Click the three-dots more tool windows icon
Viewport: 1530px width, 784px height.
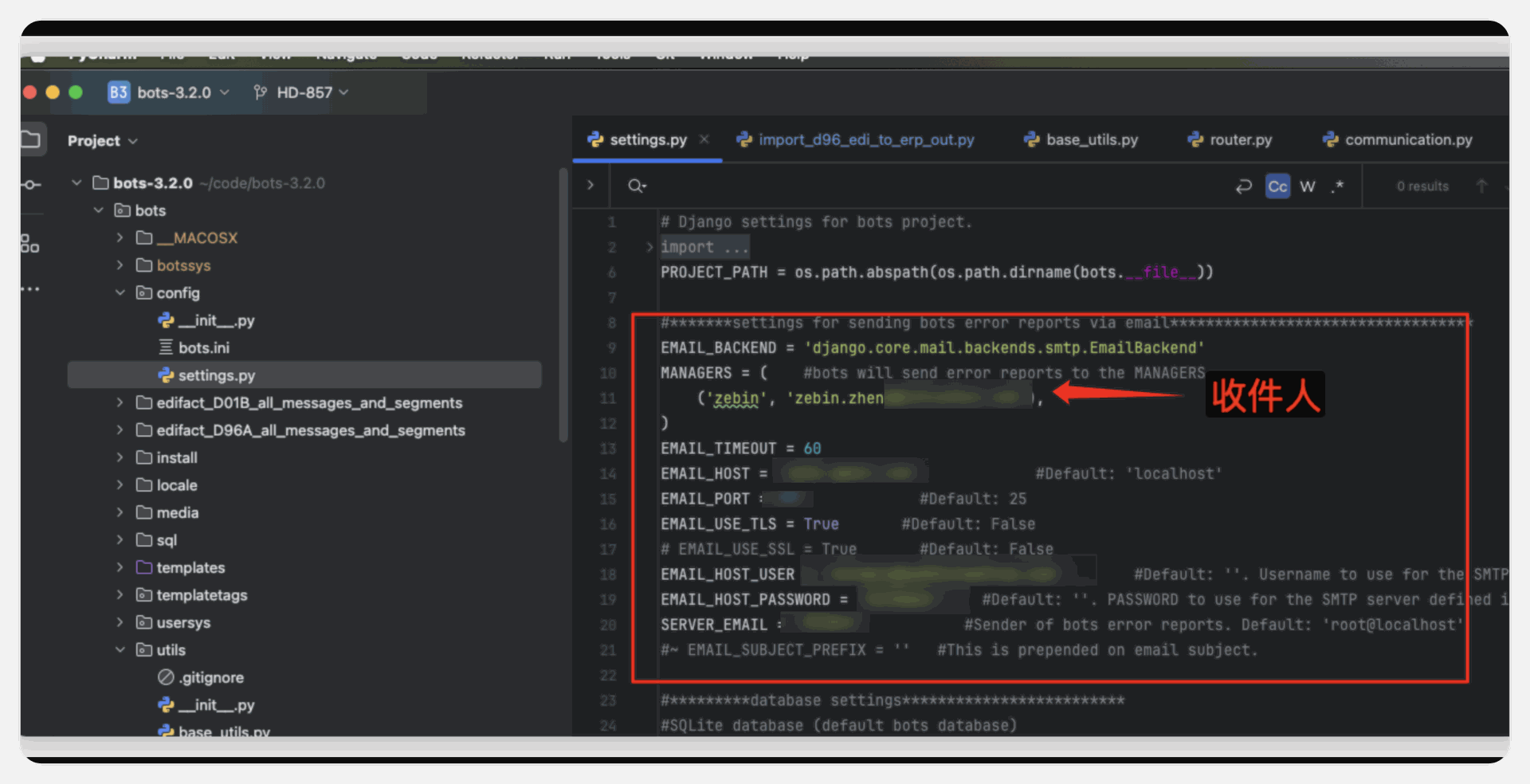click(30, 288)
